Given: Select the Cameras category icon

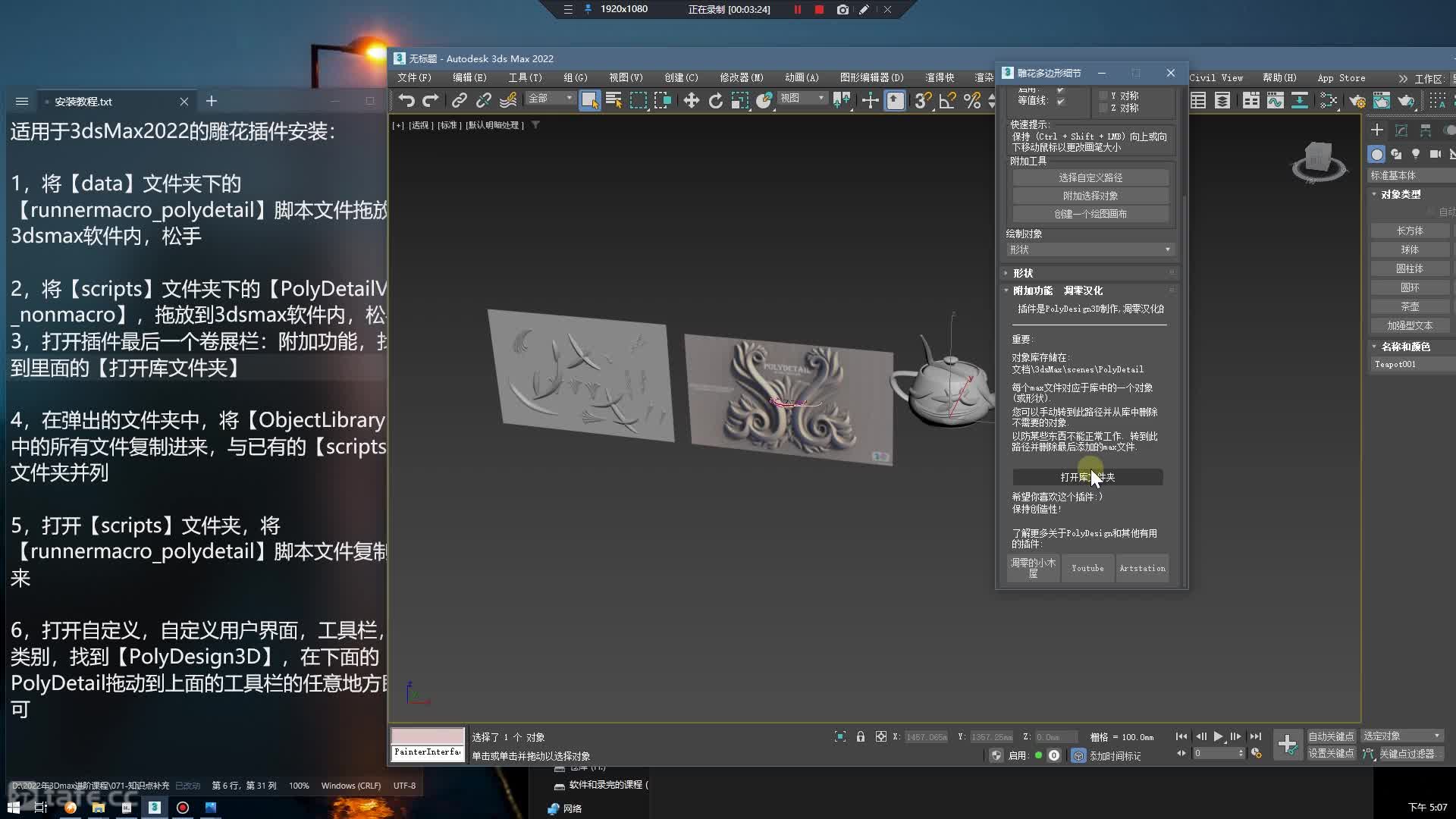Looking at the screenshot, I should (1436, 154).
